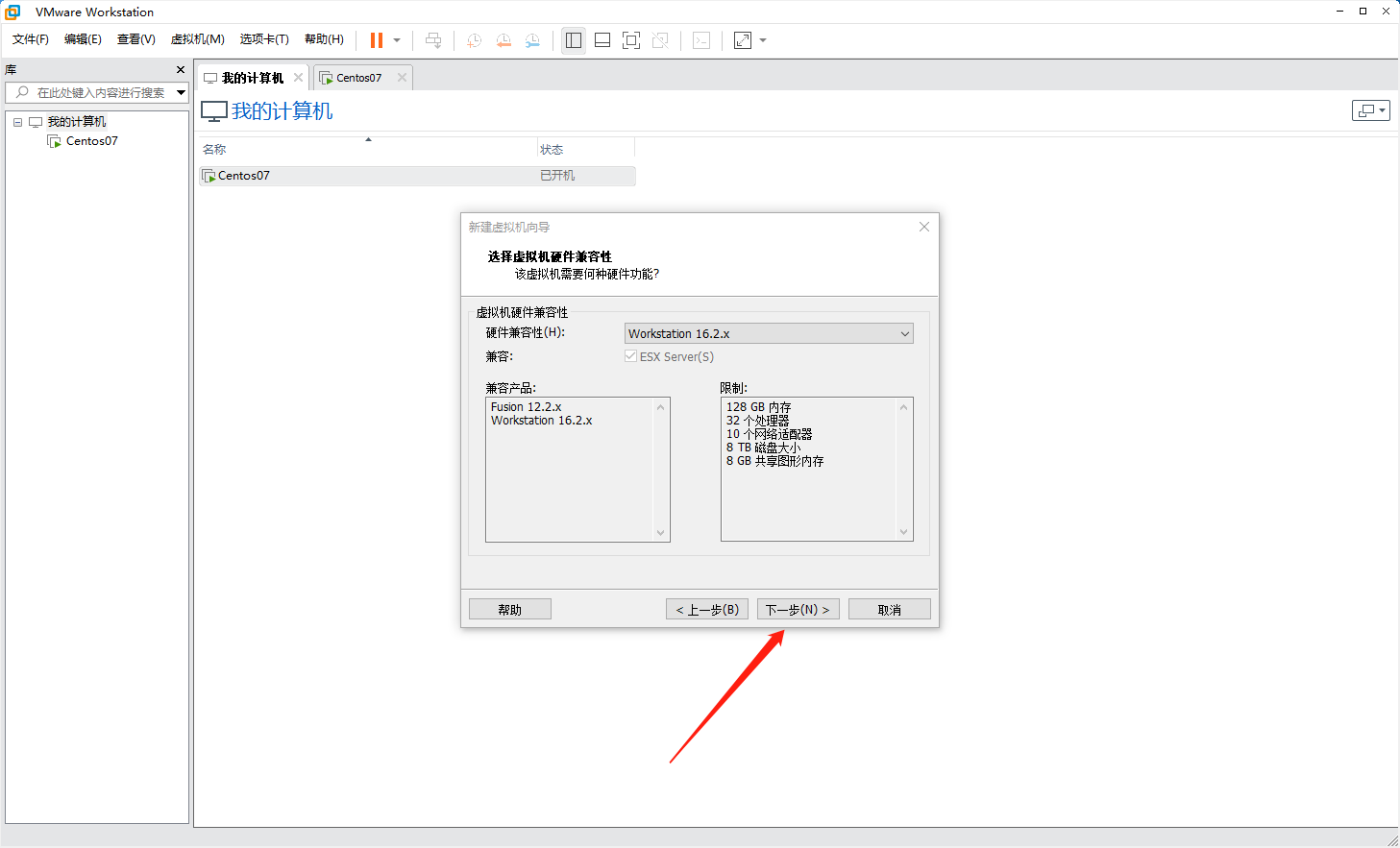Open the 编辑(E) menu
Screen dimensions: 1400x848
pos(83,39)
